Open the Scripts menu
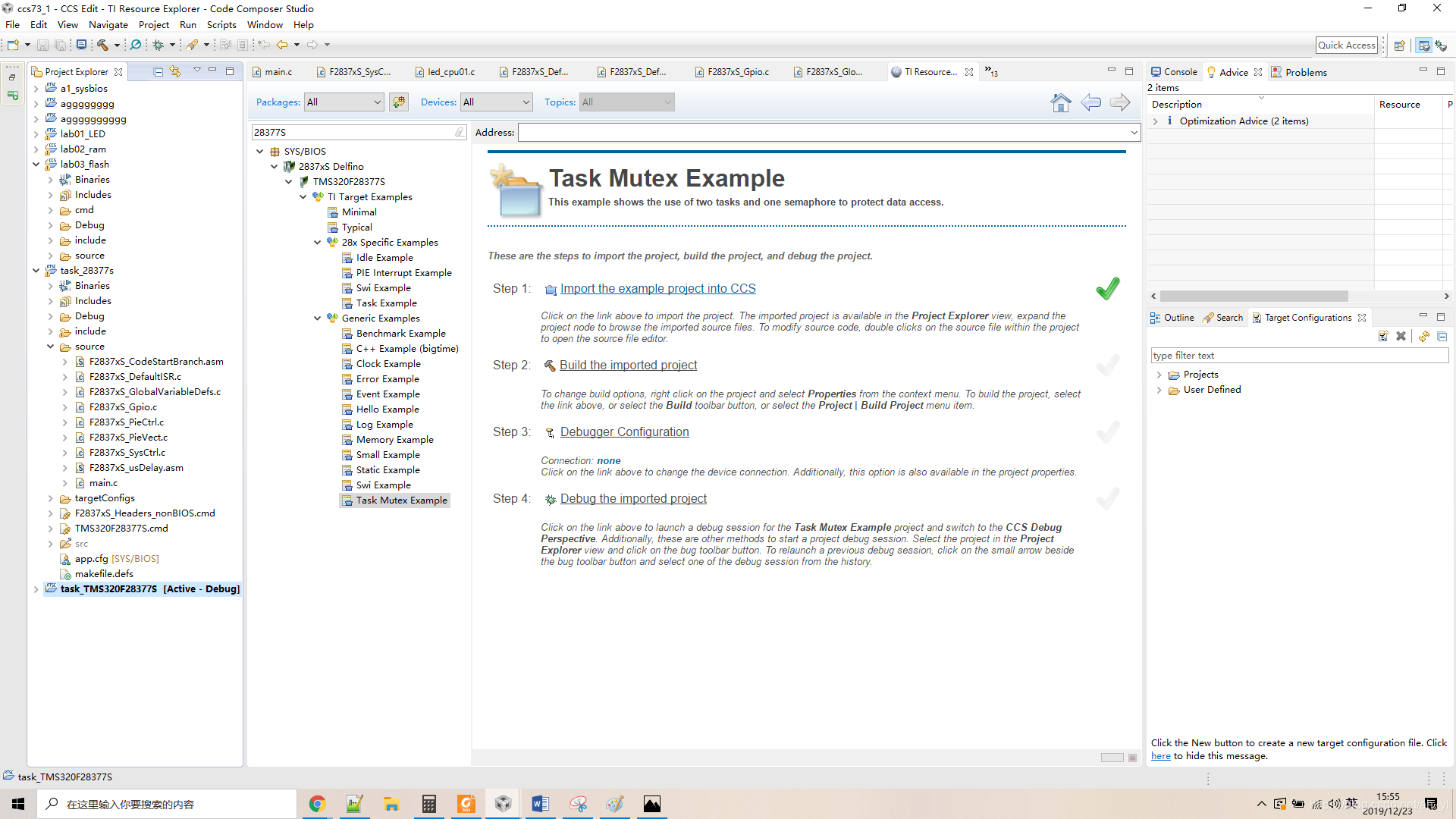Screen dimensions: 1456x819 coord(221,24)
